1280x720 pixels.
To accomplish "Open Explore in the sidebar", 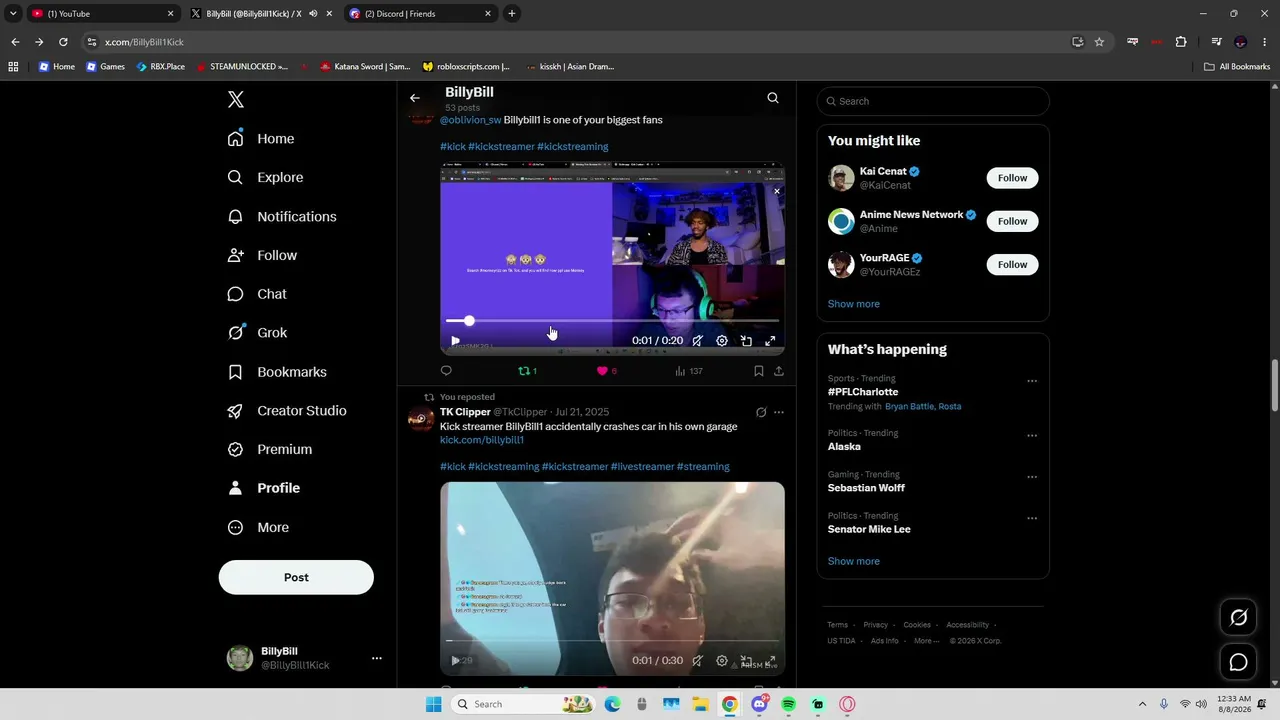I will pos(265,177).
